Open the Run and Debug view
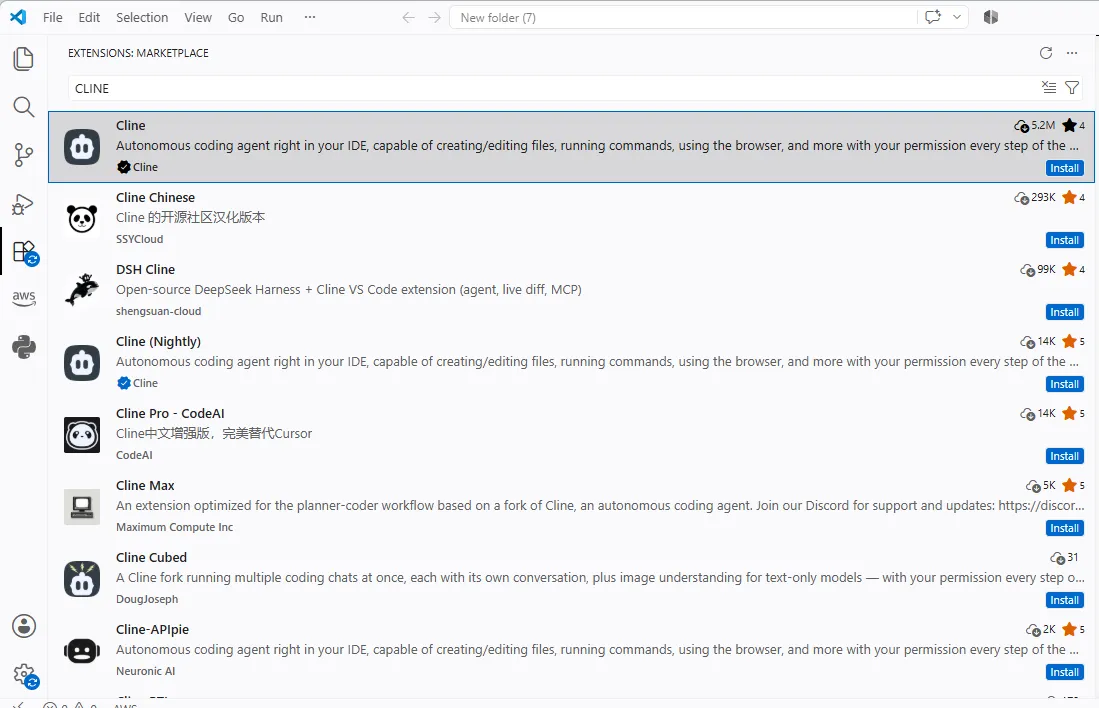1099x708 pixels. click(24, 204)
